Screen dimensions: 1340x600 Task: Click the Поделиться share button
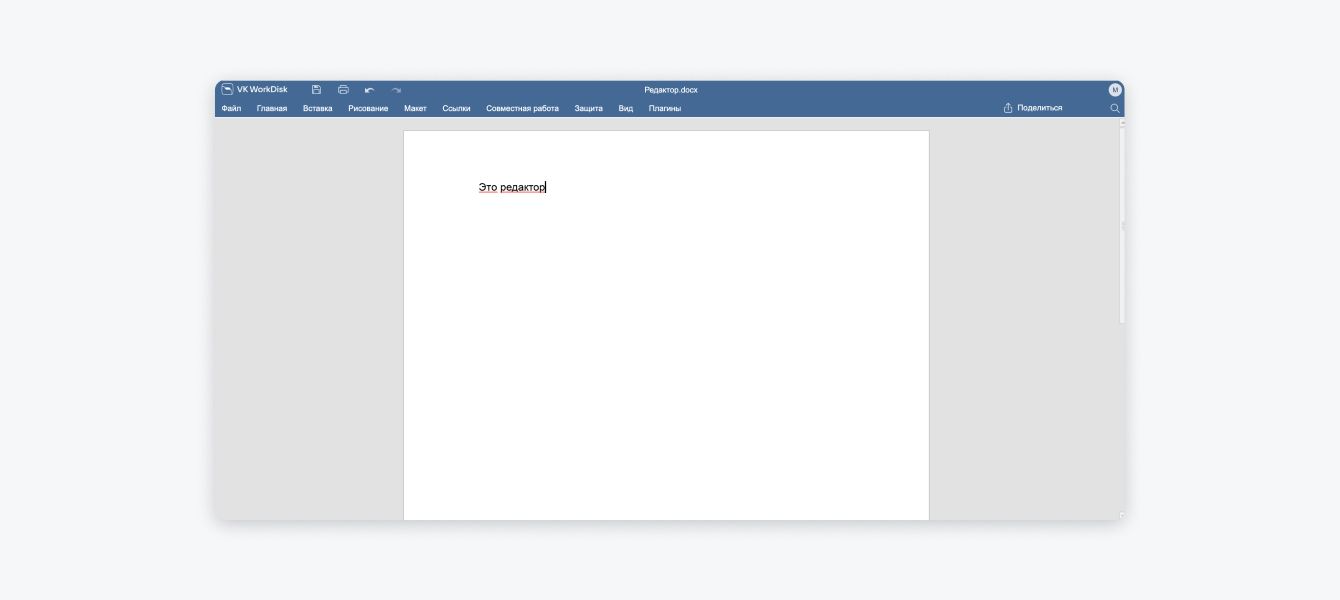[x=1033, y=108]
